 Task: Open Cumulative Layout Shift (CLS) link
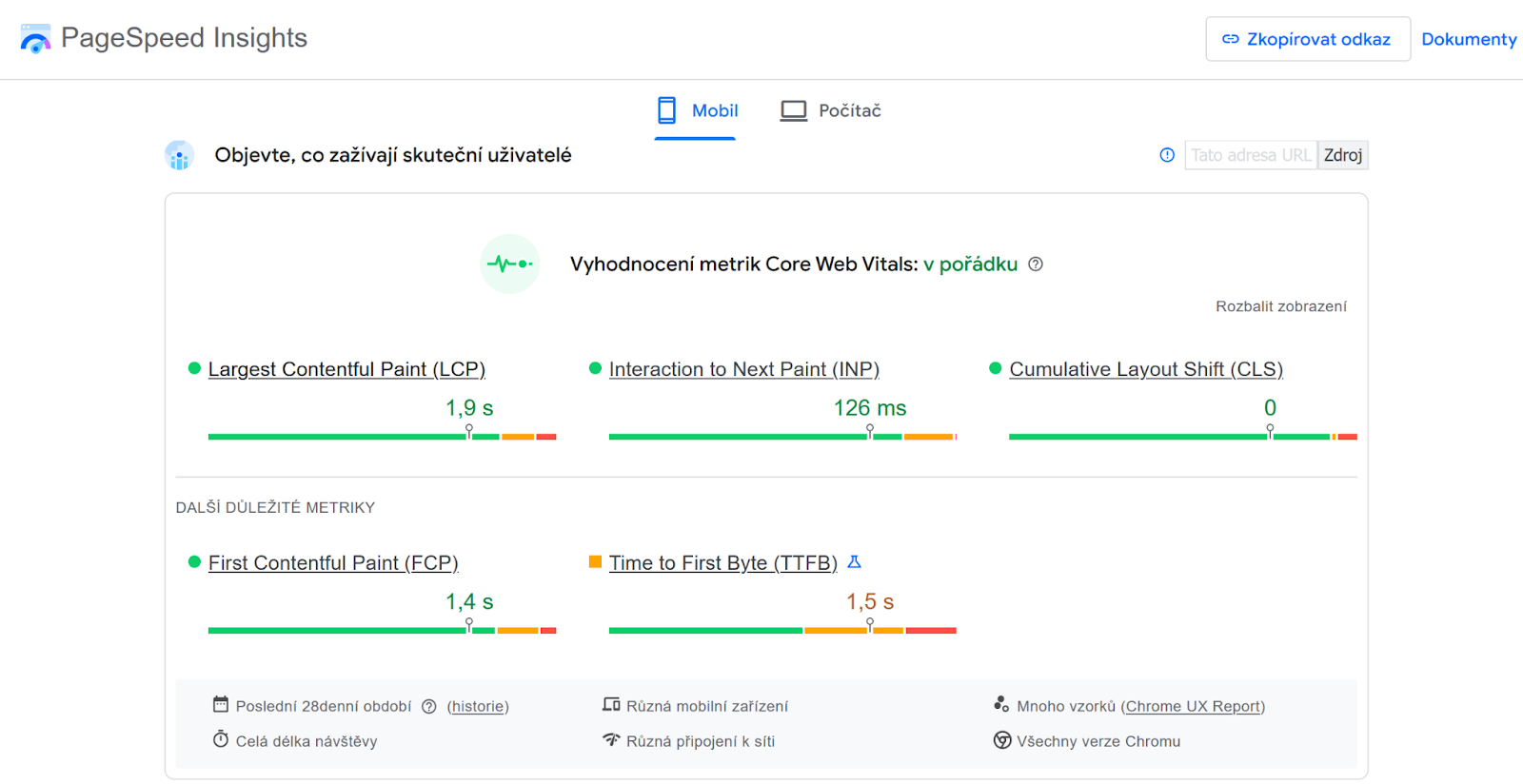(1146, 369)
